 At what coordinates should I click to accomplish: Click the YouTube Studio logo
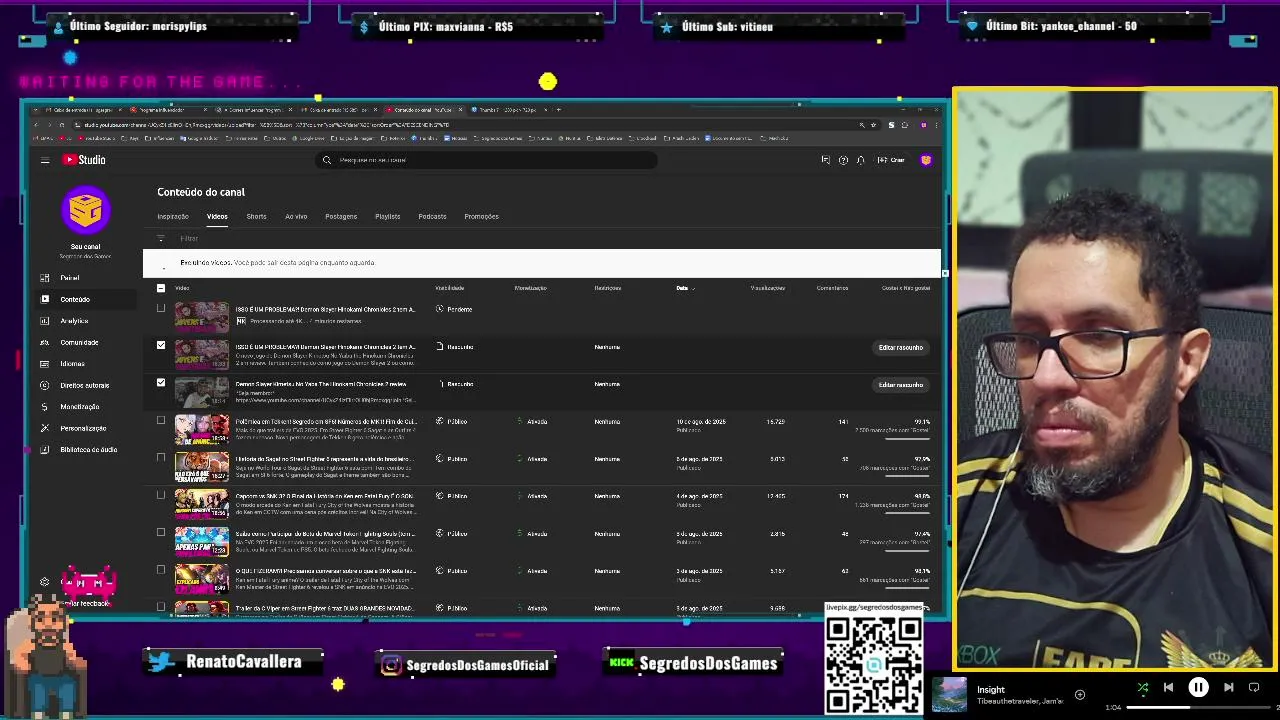click(x=84, y=160)
